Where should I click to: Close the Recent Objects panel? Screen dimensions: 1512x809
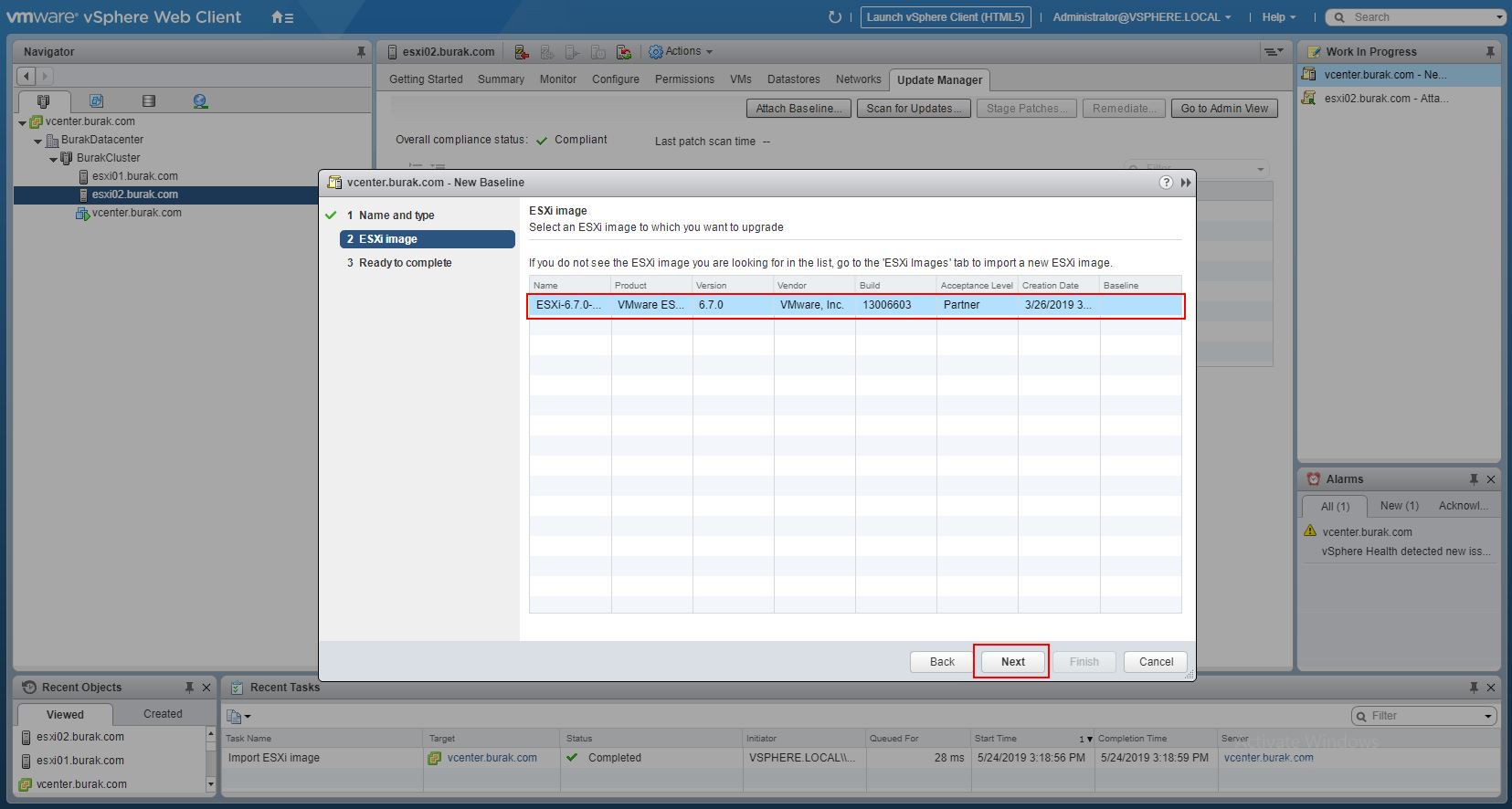pos(206,688)
